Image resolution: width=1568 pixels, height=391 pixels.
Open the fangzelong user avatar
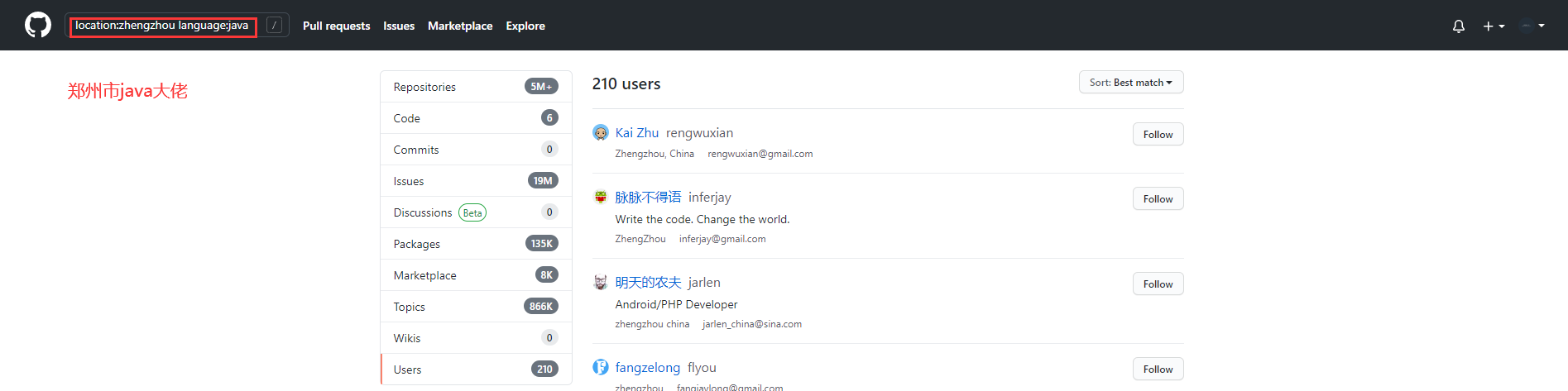point(601,367)
